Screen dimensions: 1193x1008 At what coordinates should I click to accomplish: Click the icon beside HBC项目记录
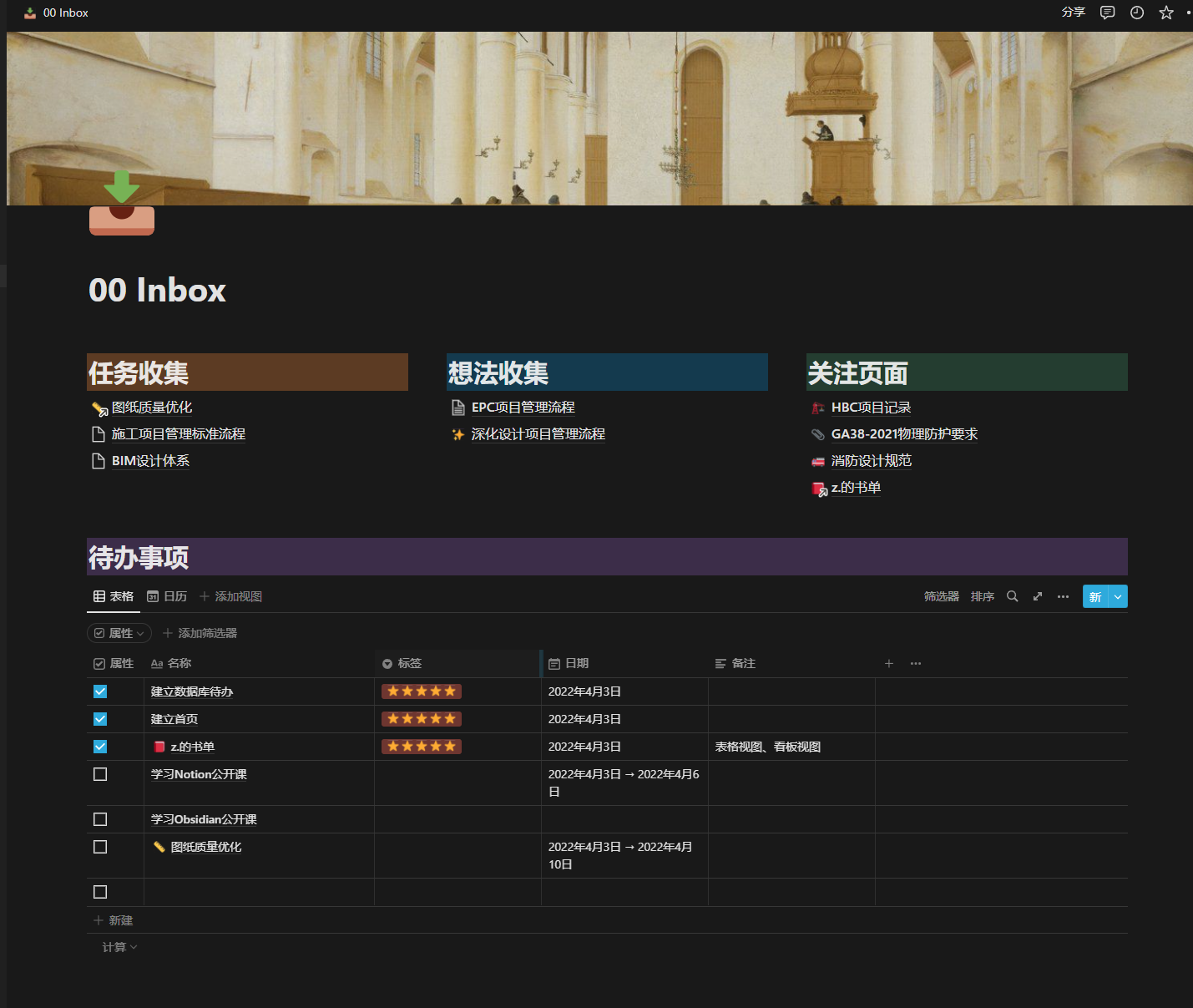[818, 408]
